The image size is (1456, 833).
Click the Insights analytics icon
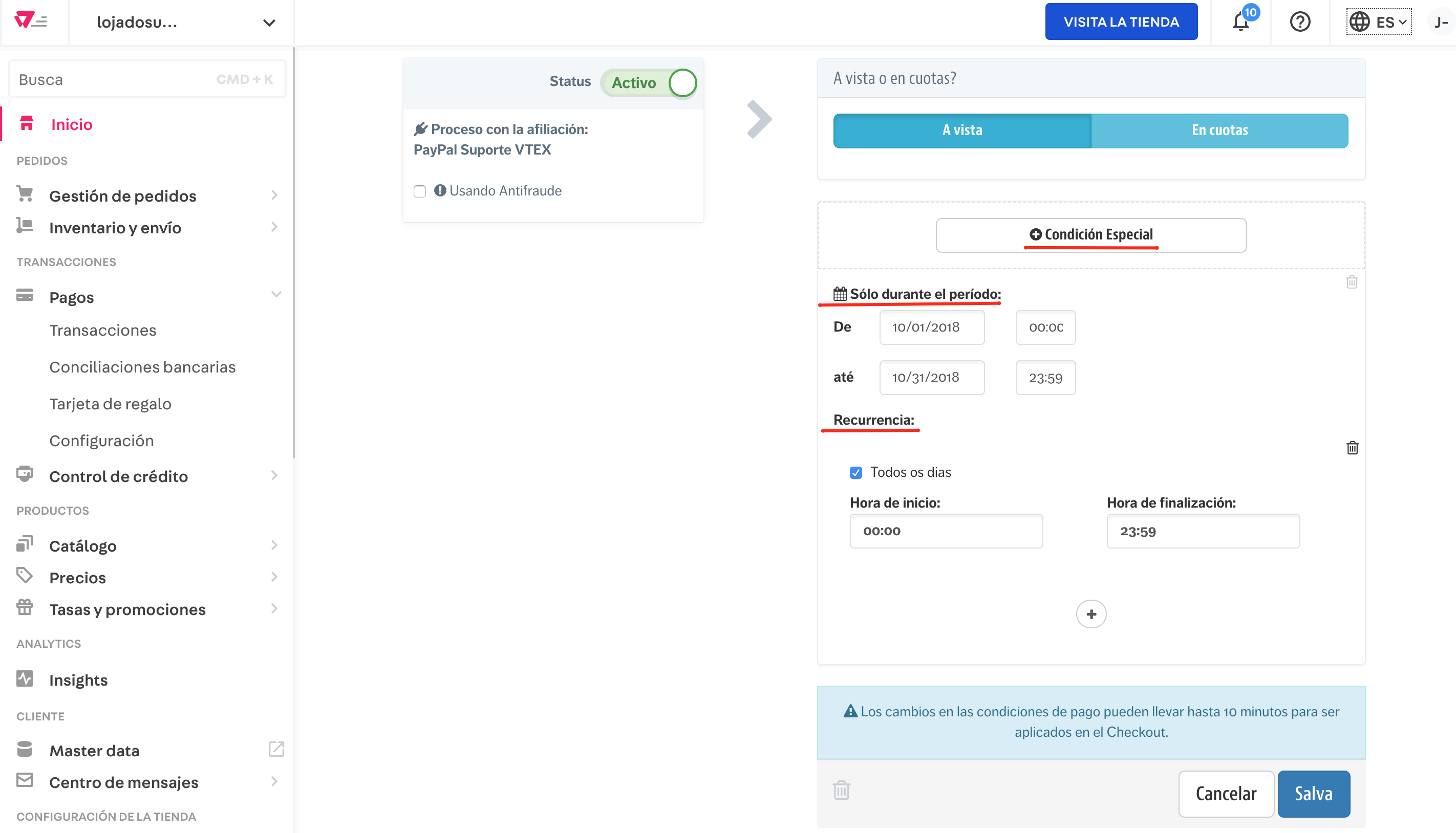pyautogui.click(x=24, y=678)
